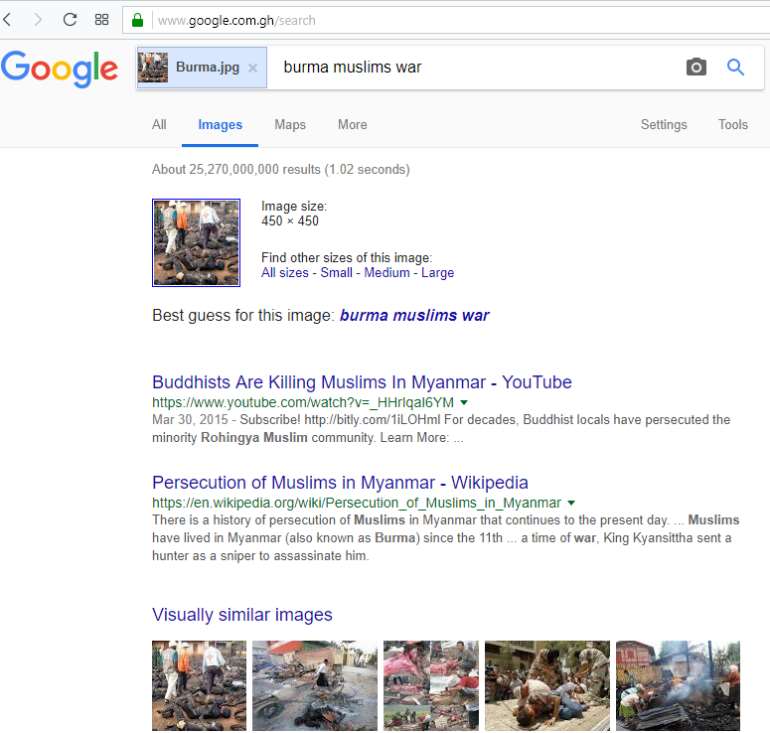Select the Images tab
This screenshot has width=770, height=733.
[220, 125]
